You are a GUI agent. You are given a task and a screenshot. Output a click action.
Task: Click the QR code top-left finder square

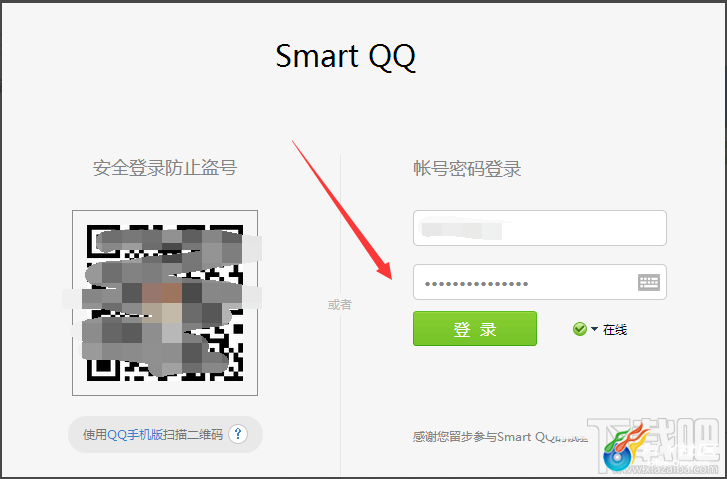102,239
